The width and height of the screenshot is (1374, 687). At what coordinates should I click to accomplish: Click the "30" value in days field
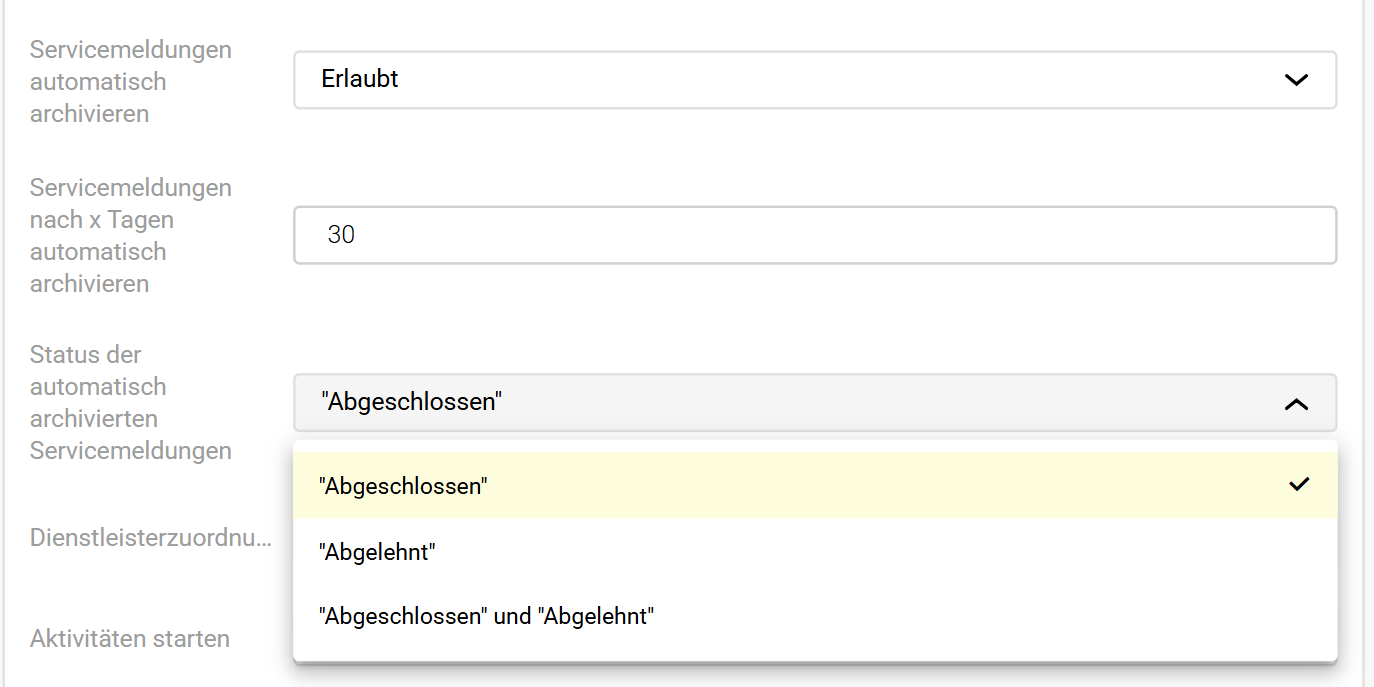tap(342, 235)
